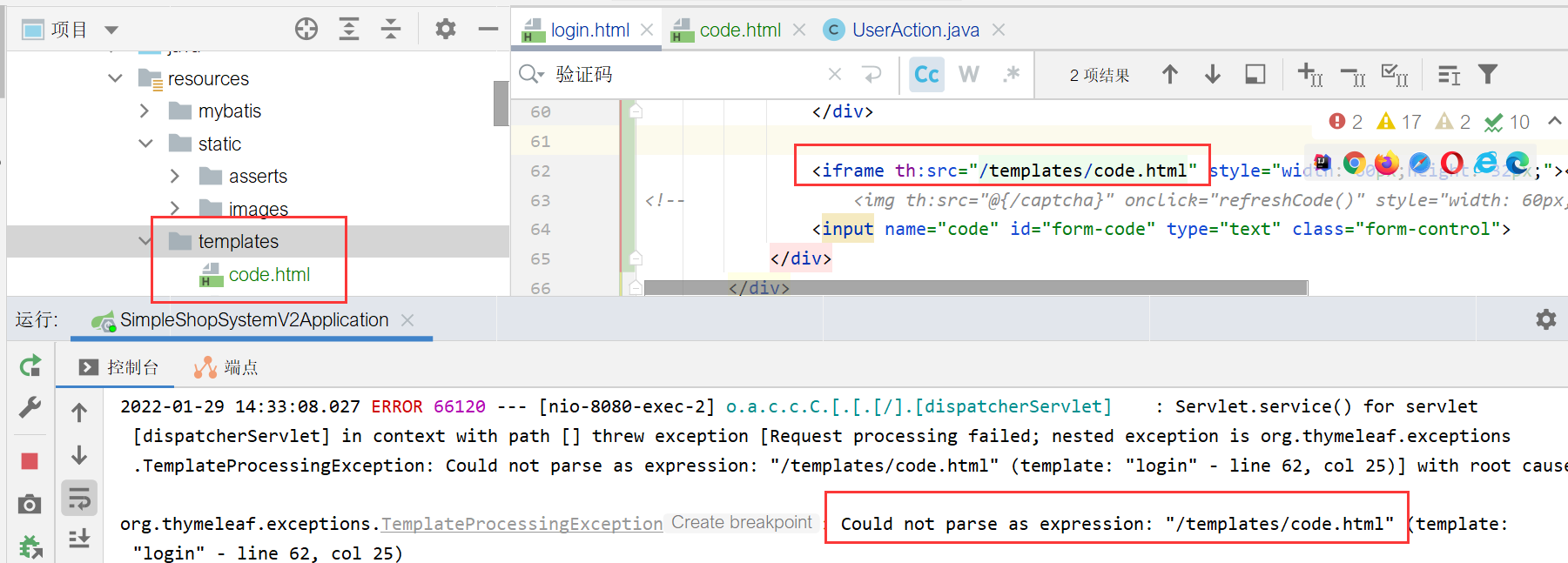The width and height of the screenshot is (1568, 563).
Task: Open preview in Safari browser icon
Action: click(1420, 163)
